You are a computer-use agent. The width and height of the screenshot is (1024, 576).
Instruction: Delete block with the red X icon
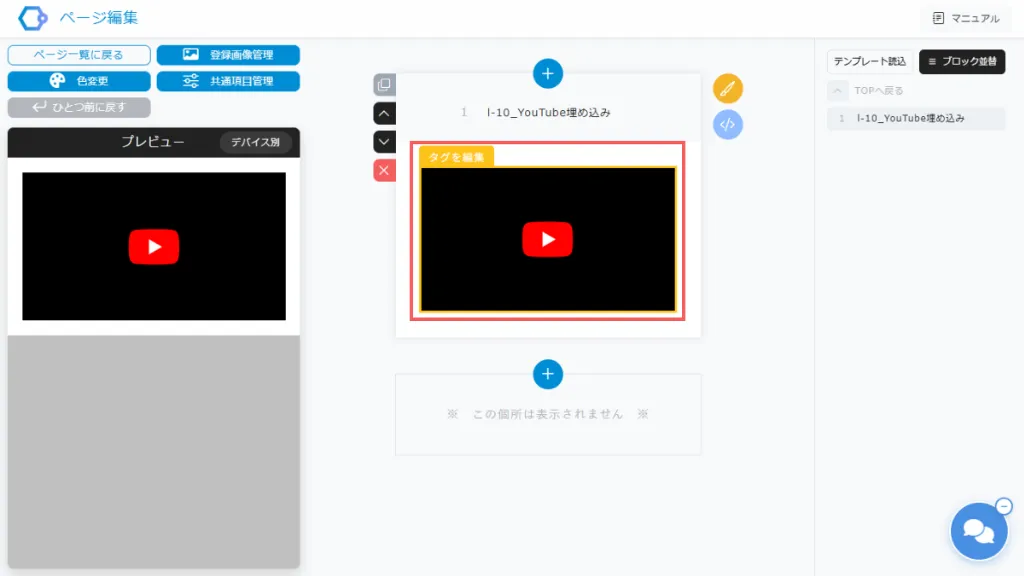[384, 171]
